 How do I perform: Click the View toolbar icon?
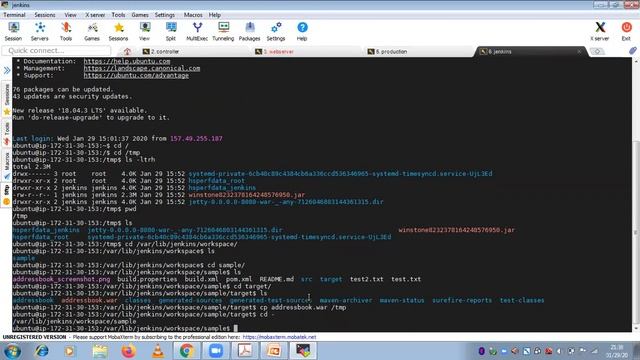pos(144,31)
